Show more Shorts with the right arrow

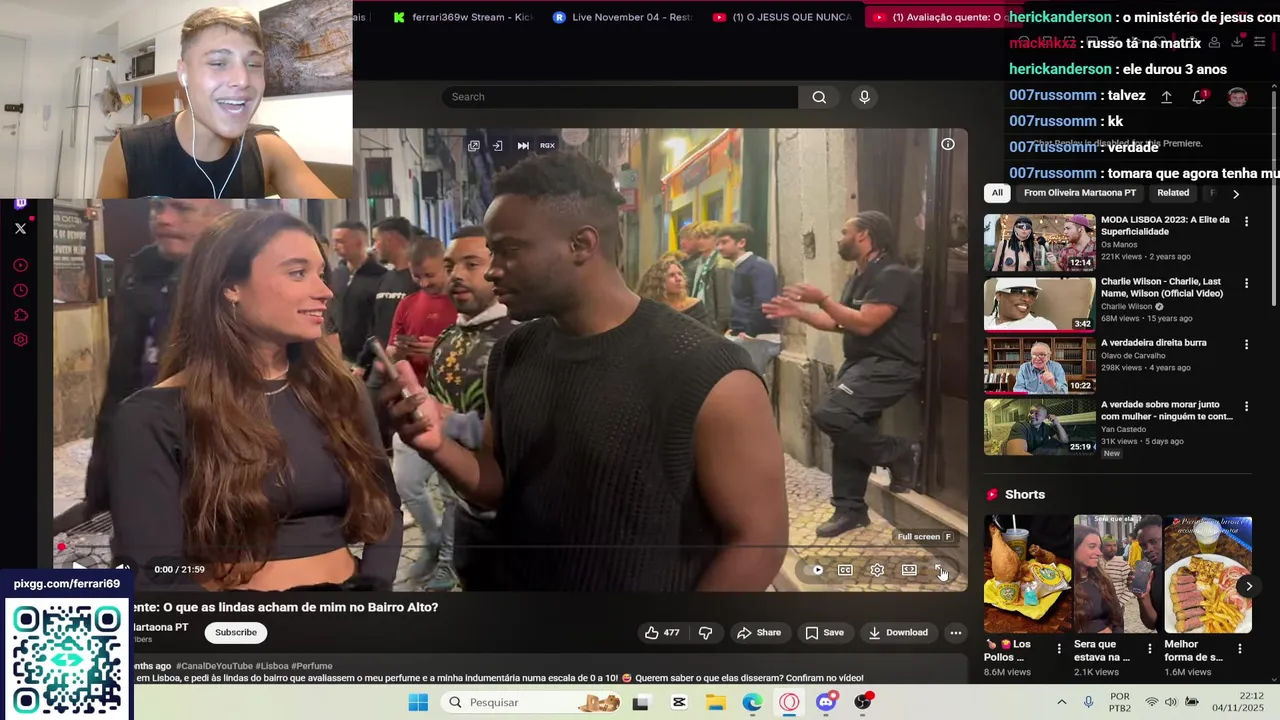tap(1248, 586)
